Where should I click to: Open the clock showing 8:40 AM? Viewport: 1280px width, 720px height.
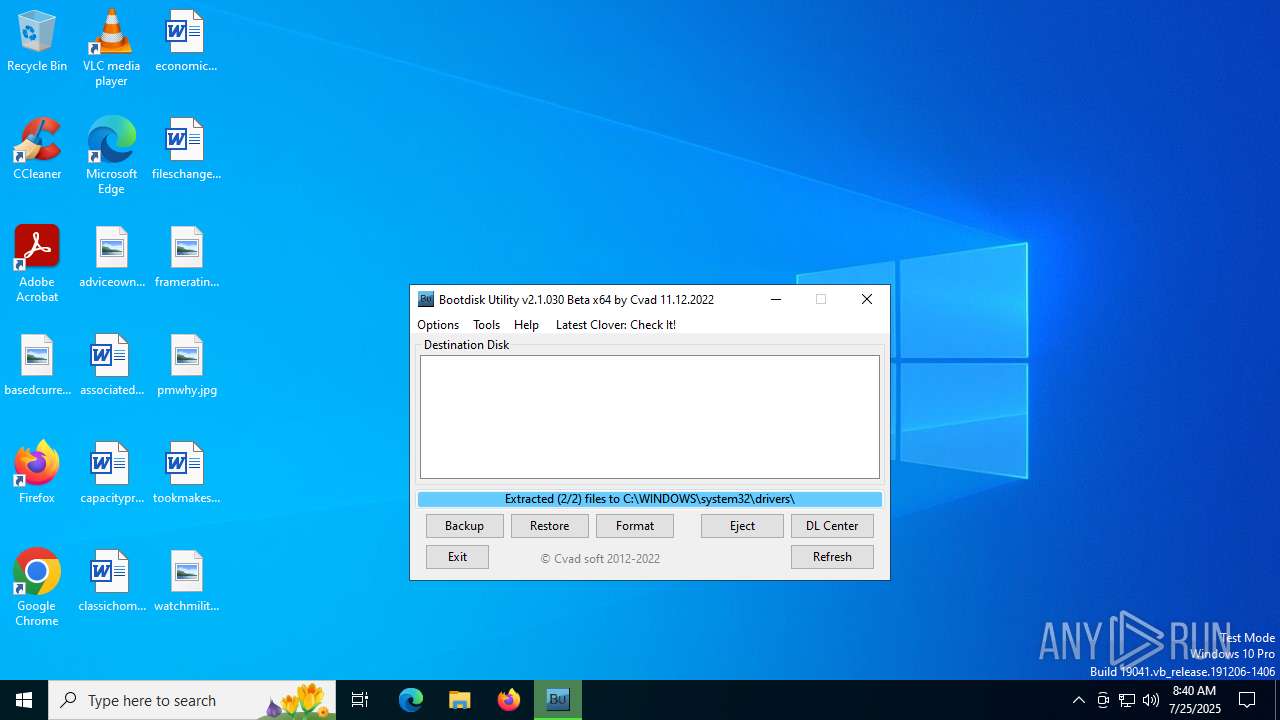1195,700
